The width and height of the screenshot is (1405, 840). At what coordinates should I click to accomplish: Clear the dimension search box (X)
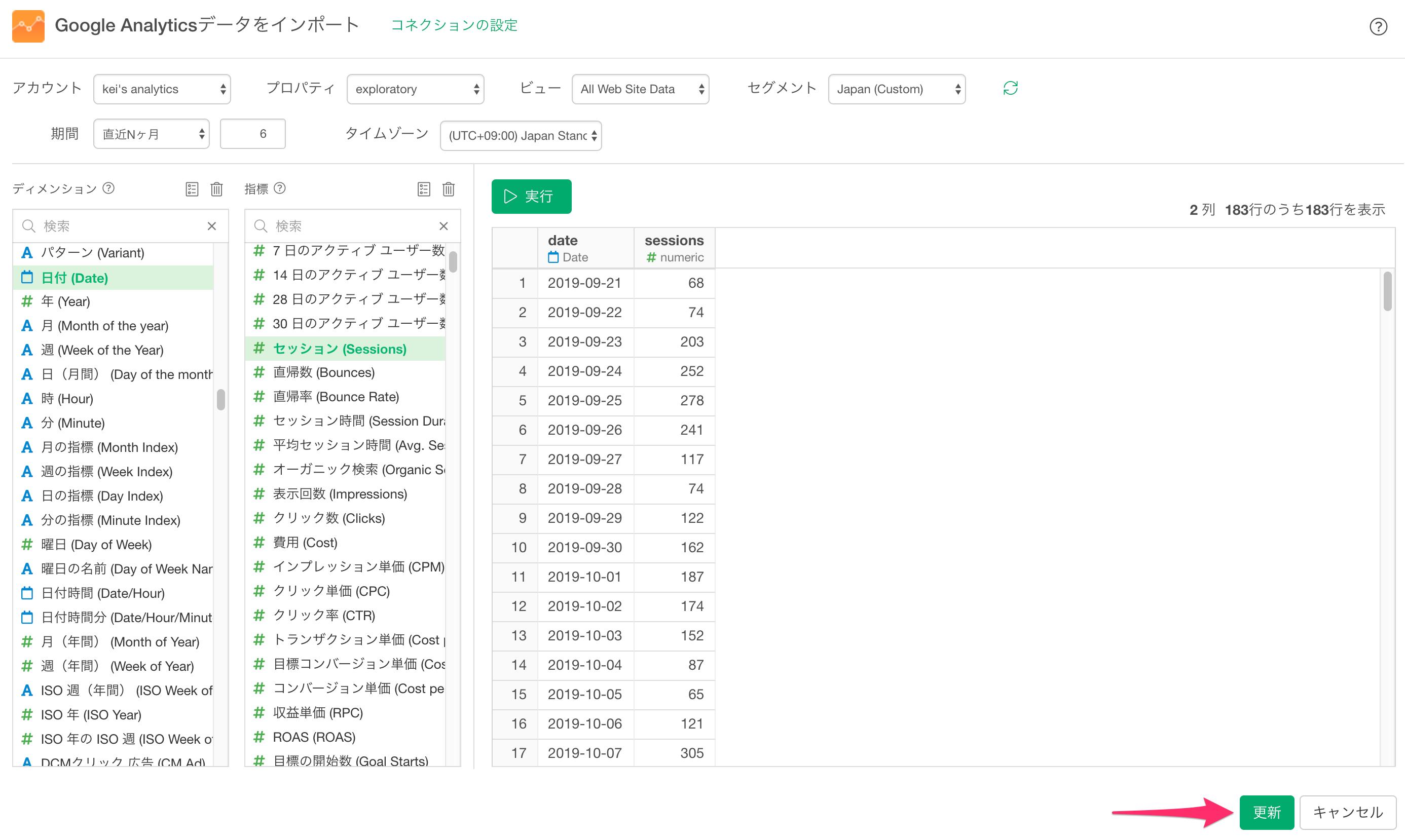click(212, 226)
